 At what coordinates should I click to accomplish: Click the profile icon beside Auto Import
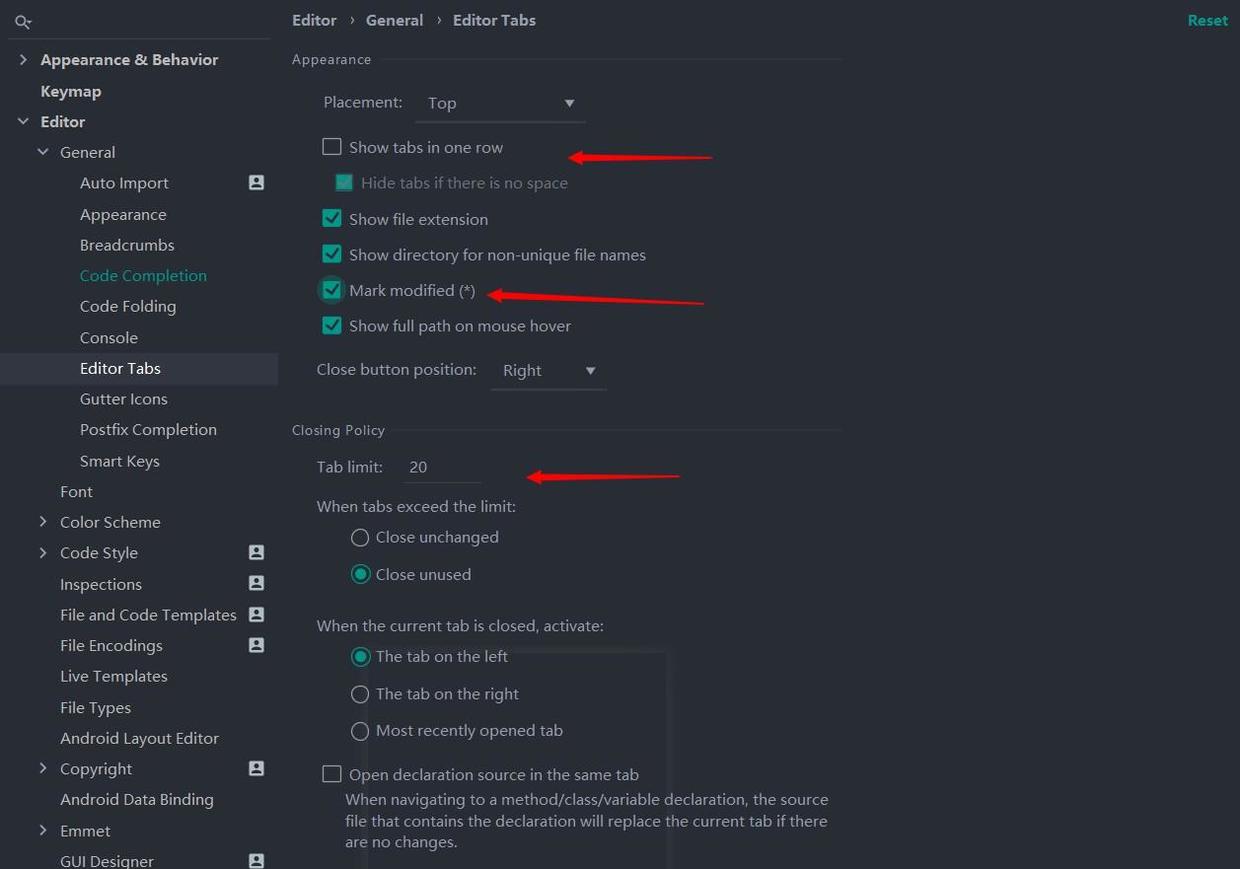point(256,183)
